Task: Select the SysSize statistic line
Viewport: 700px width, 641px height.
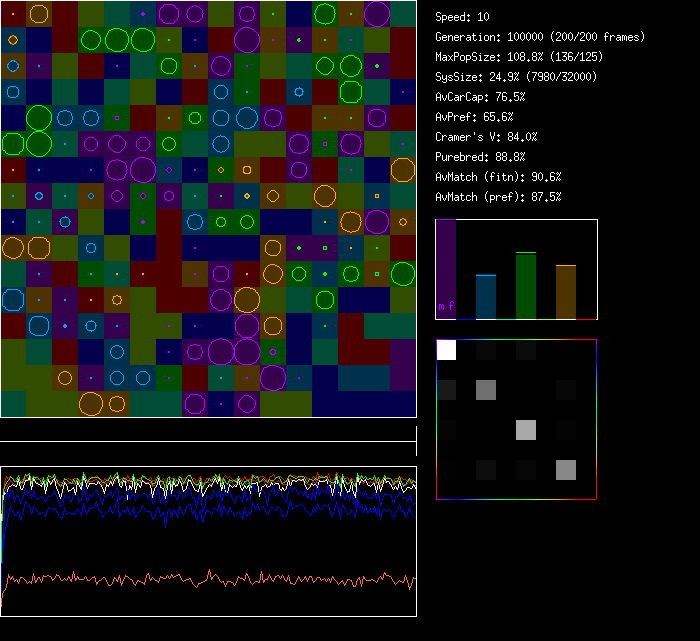Action: coord(518,77)
